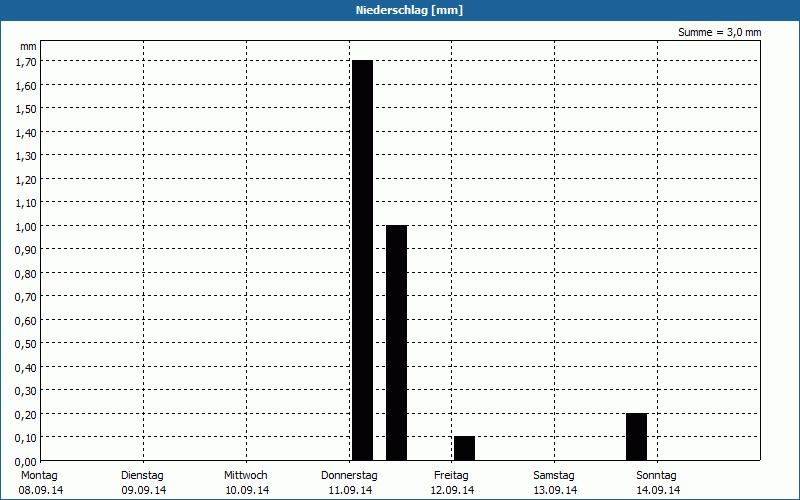Click the 0,80 y-axis value
Image resolution: width=800 pixels, height=500 pixels.
(x=26, y=274)
